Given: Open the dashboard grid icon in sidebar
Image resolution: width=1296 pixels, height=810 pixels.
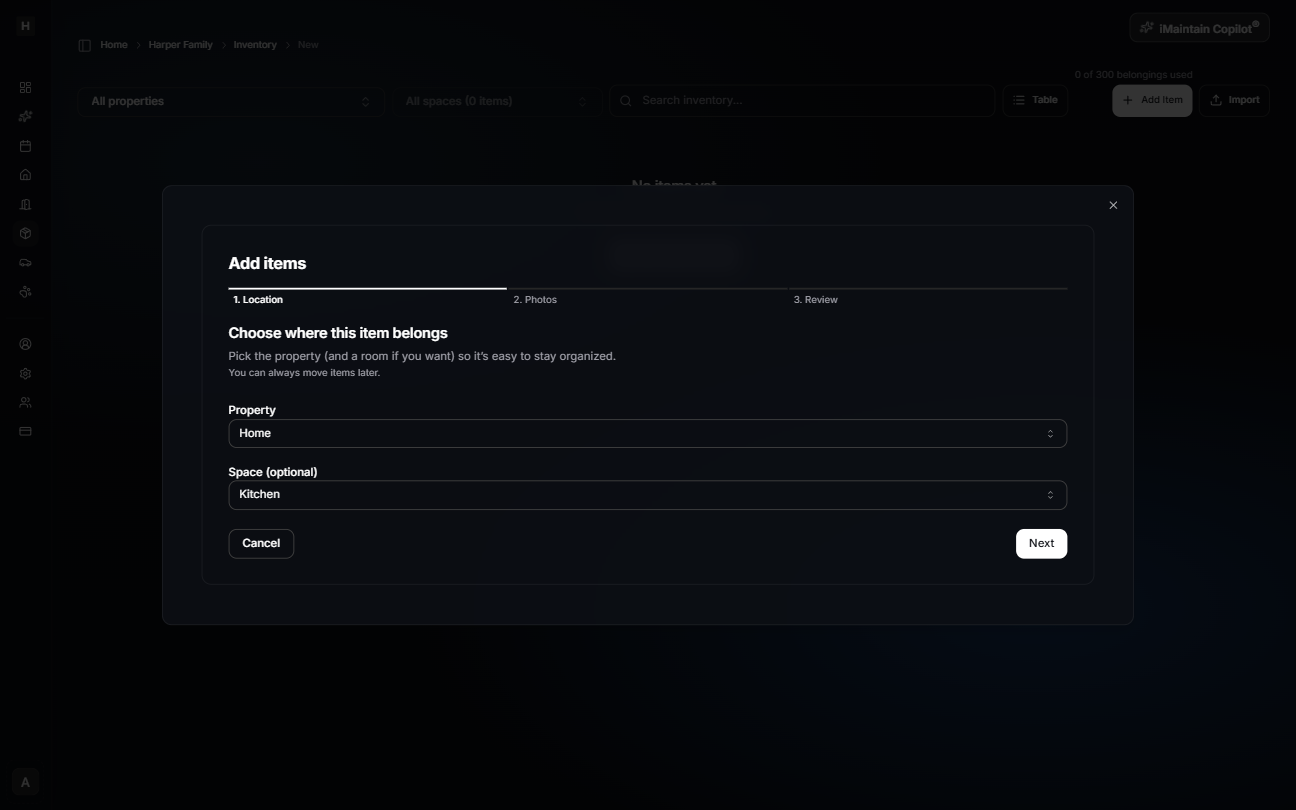Looking at the screenshot, I should pos(25,87).
